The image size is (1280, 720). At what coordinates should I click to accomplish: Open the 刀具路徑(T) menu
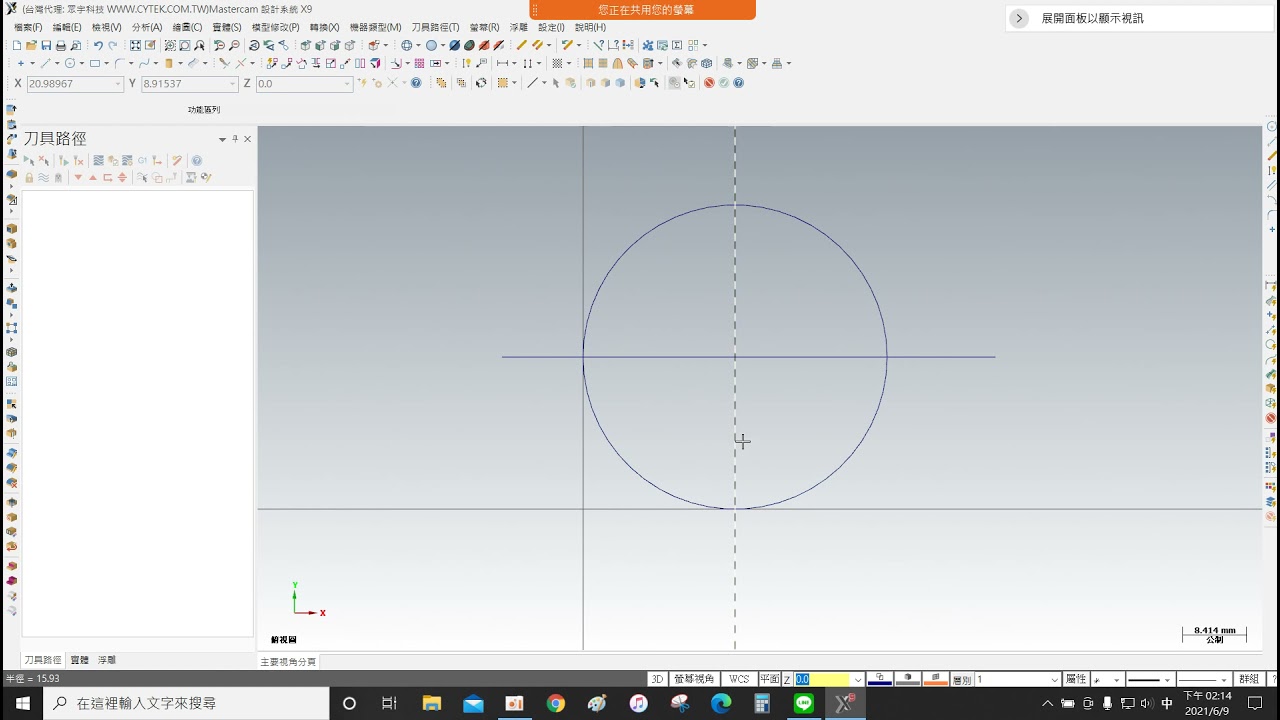(x=436, y=27)
